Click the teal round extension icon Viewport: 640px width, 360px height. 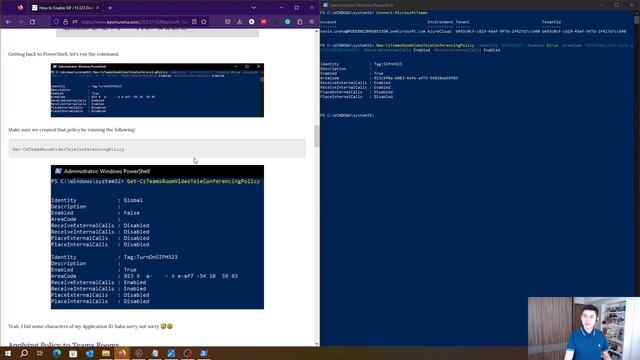pyautogui.click(x=288, y=22)
